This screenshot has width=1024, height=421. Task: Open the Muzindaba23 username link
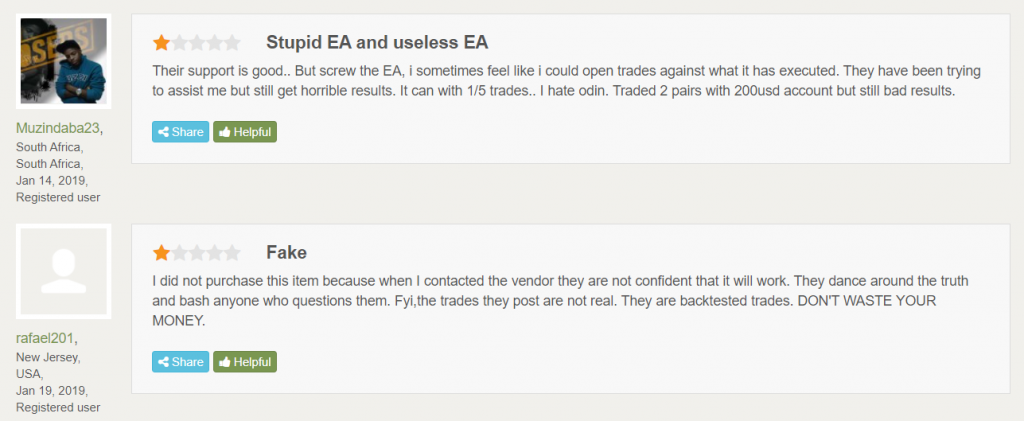tap(60, 128)
